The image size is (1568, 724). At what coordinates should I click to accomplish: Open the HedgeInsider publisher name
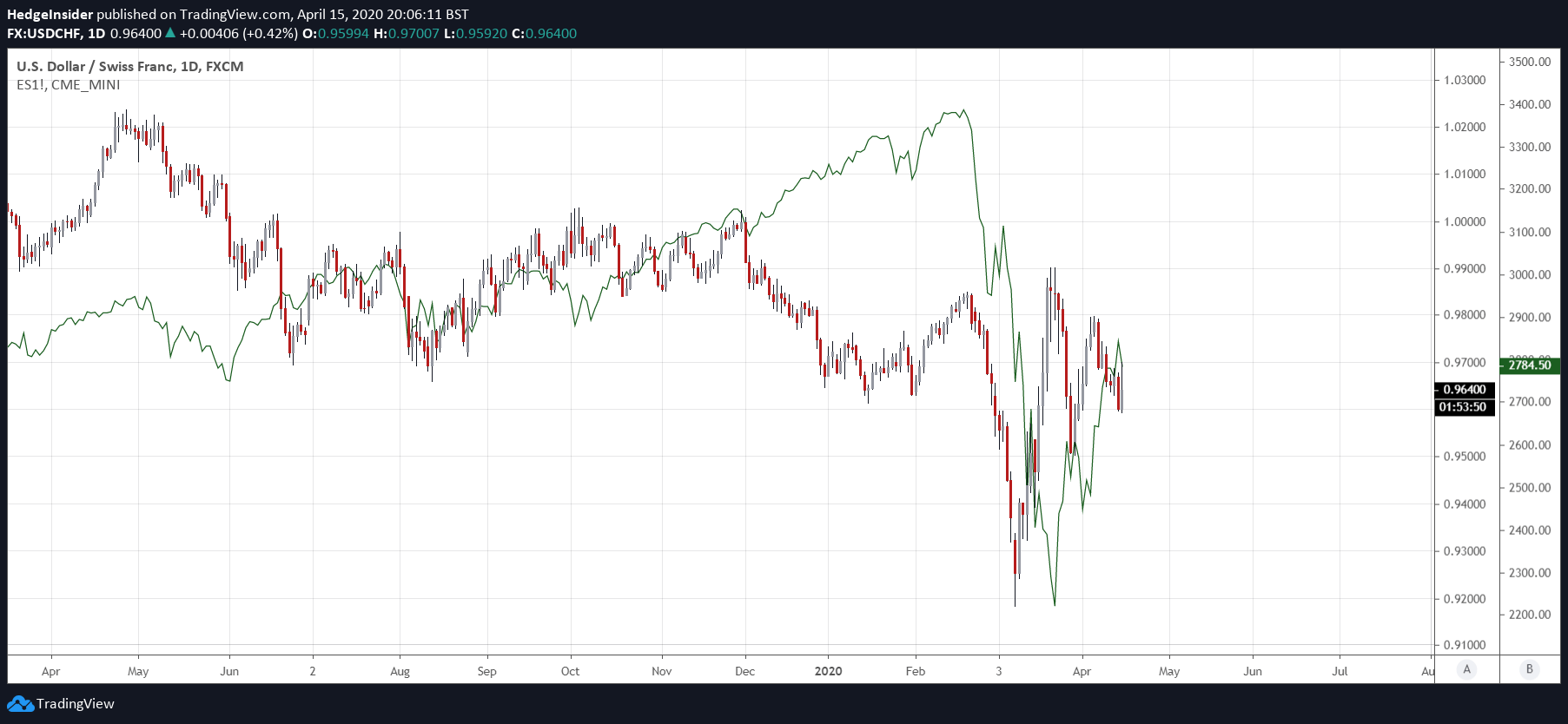point(50,15)
